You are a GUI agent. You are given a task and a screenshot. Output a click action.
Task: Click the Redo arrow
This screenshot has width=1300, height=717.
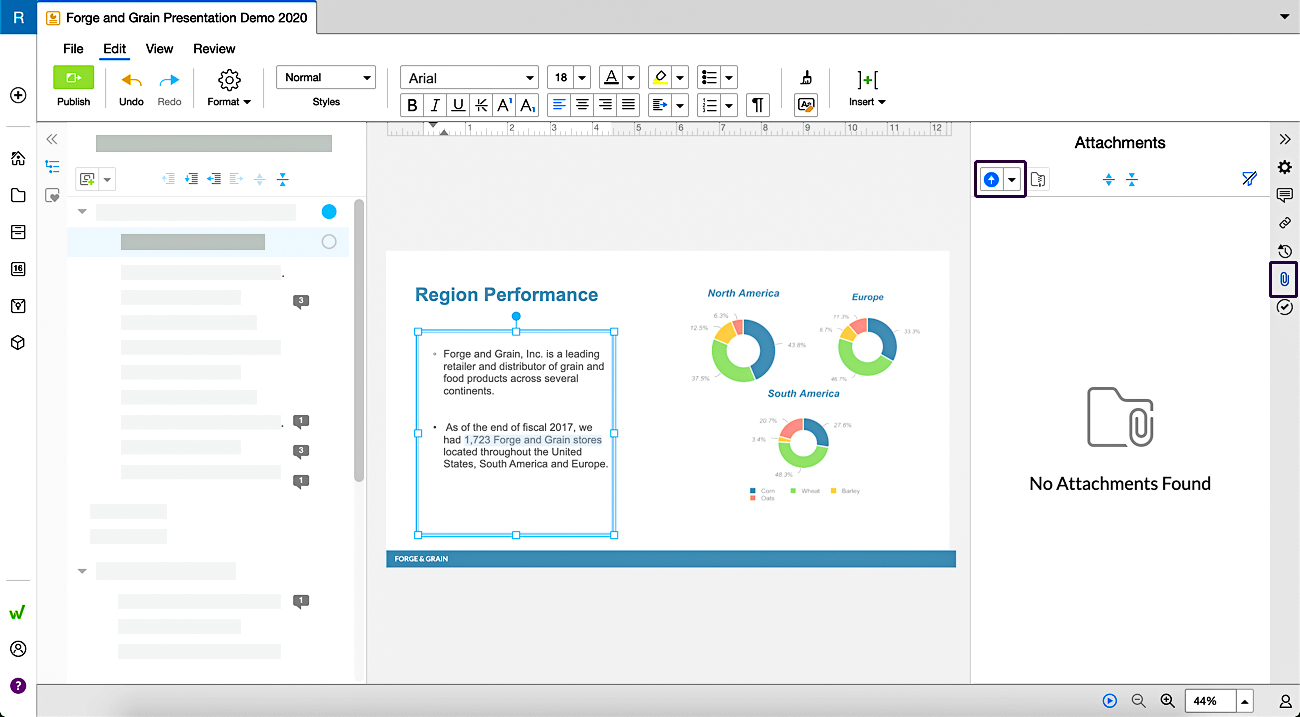pyautogui.click(x=170, y=80)
